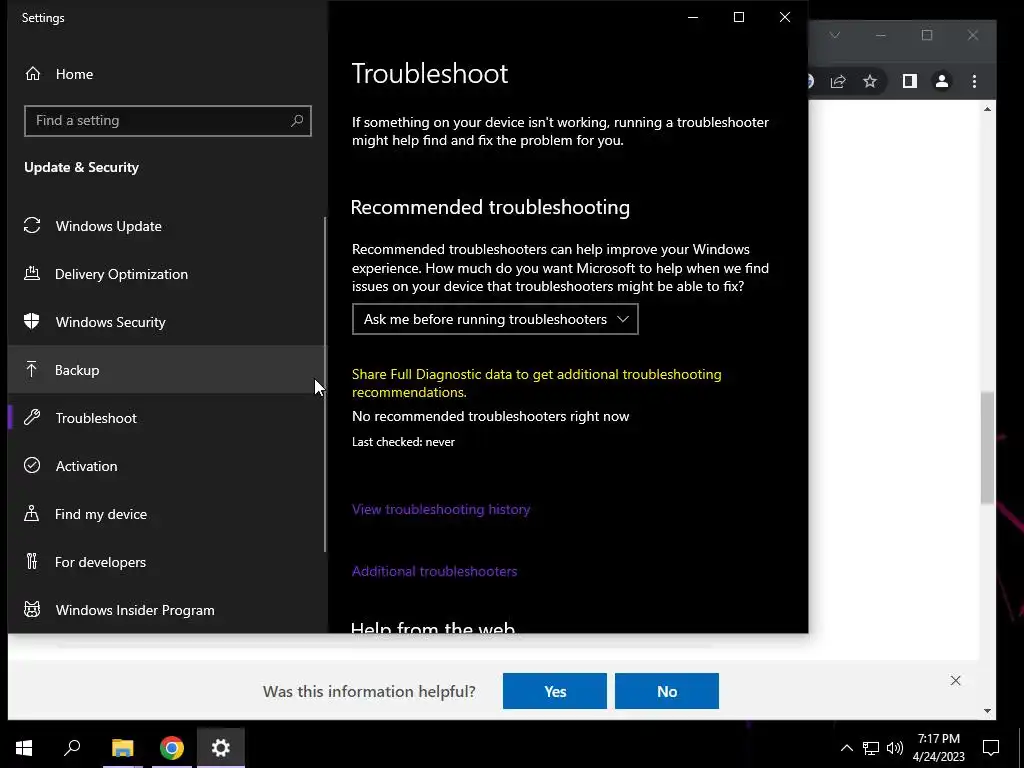This screenshot has width=1024, height=768.
Task: Open the notification action center
Action: 991,748
